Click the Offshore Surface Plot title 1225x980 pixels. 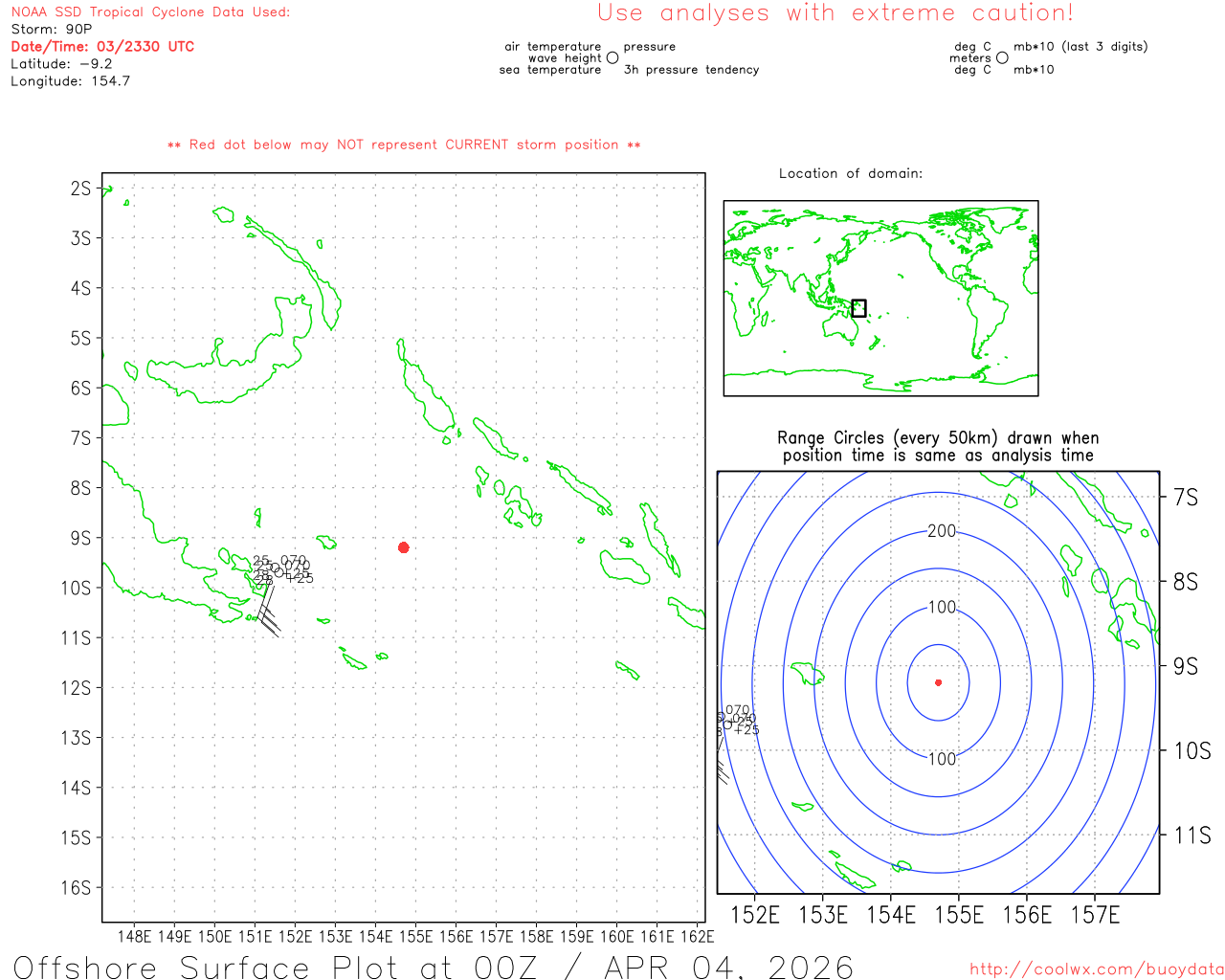[434, 967]
